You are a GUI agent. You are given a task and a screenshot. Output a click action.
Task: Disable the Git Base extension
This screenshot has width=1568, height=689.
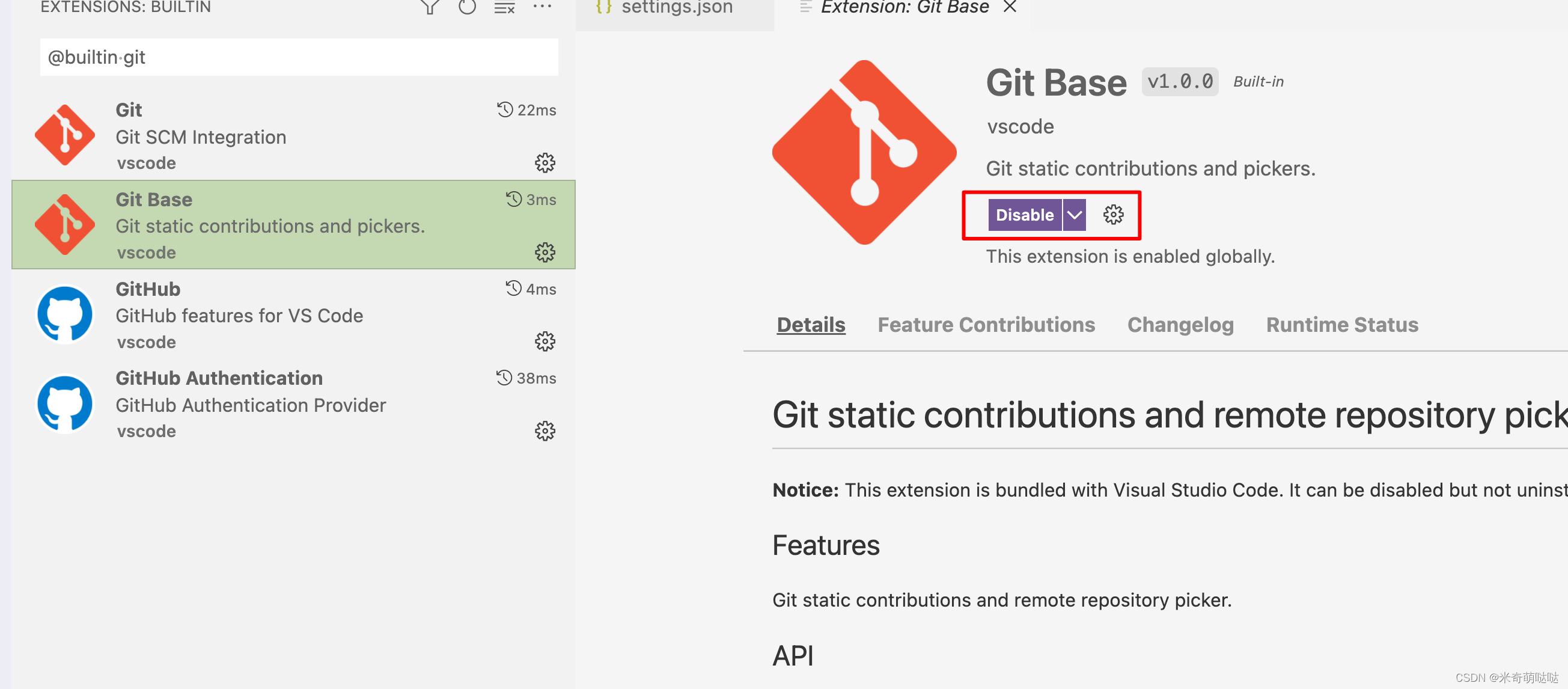pyautogui.click(x=1025, y=215)
